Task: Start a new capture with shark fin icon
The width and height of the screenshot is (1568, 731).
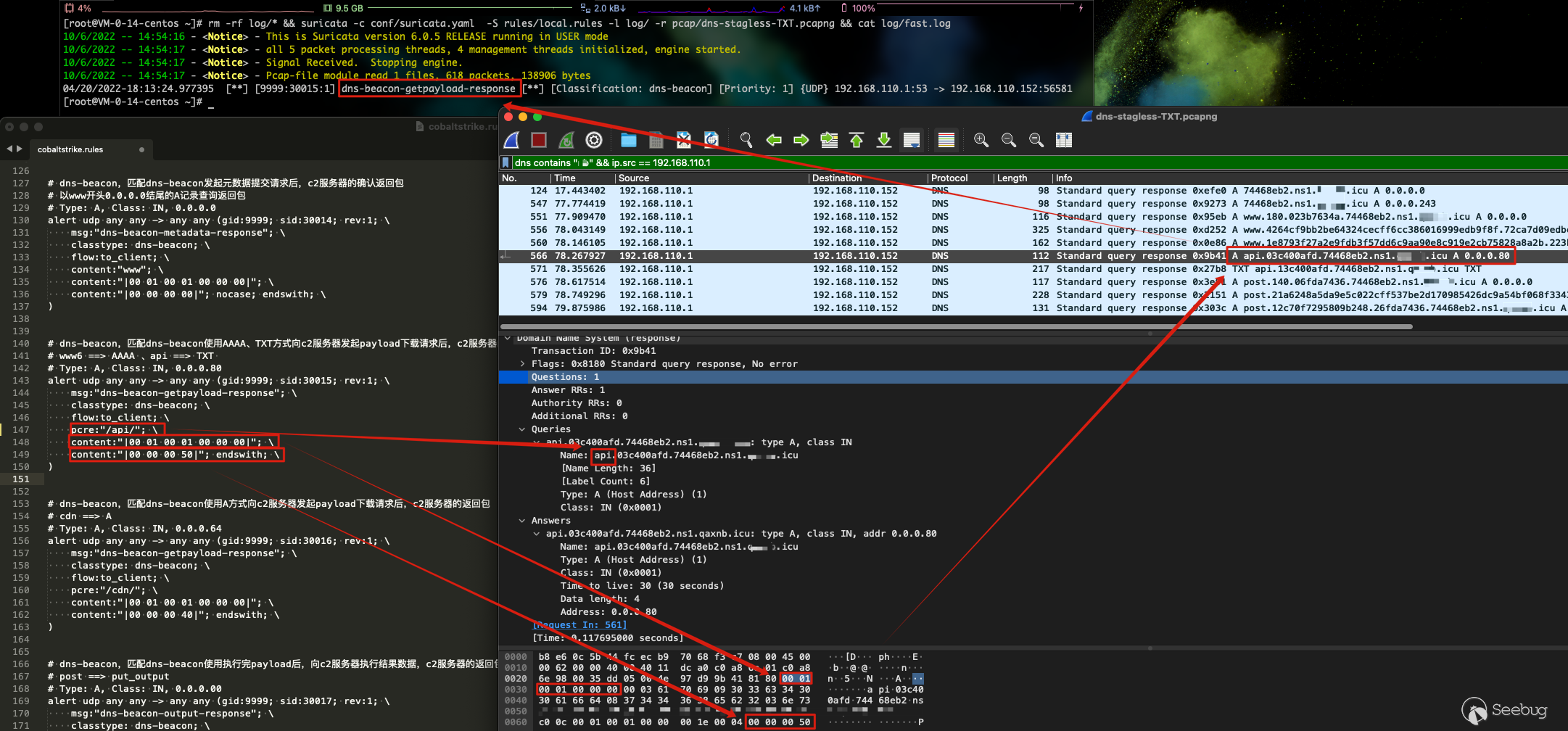Action: 512,140
